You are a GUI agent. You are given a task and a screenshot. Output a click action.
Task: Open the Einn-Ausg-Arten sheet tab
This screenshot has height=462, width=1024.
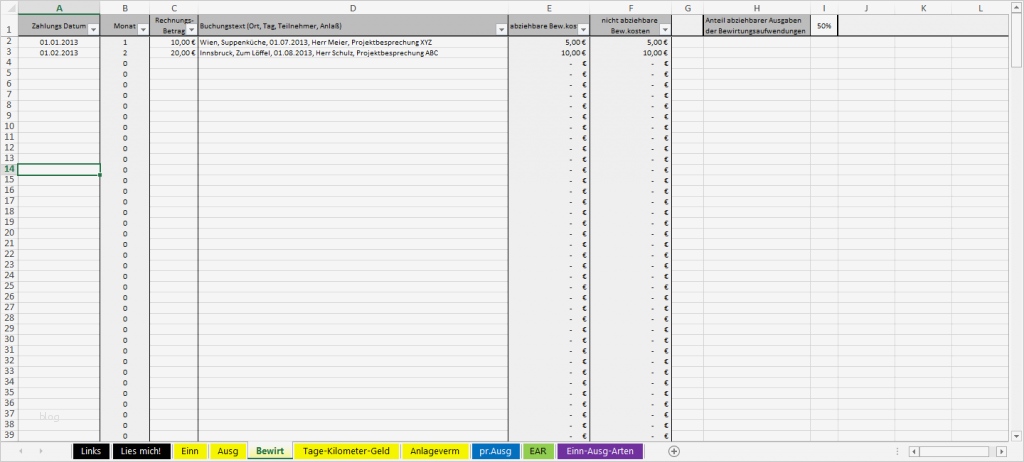pyautogui.click(x=600, y=451)
